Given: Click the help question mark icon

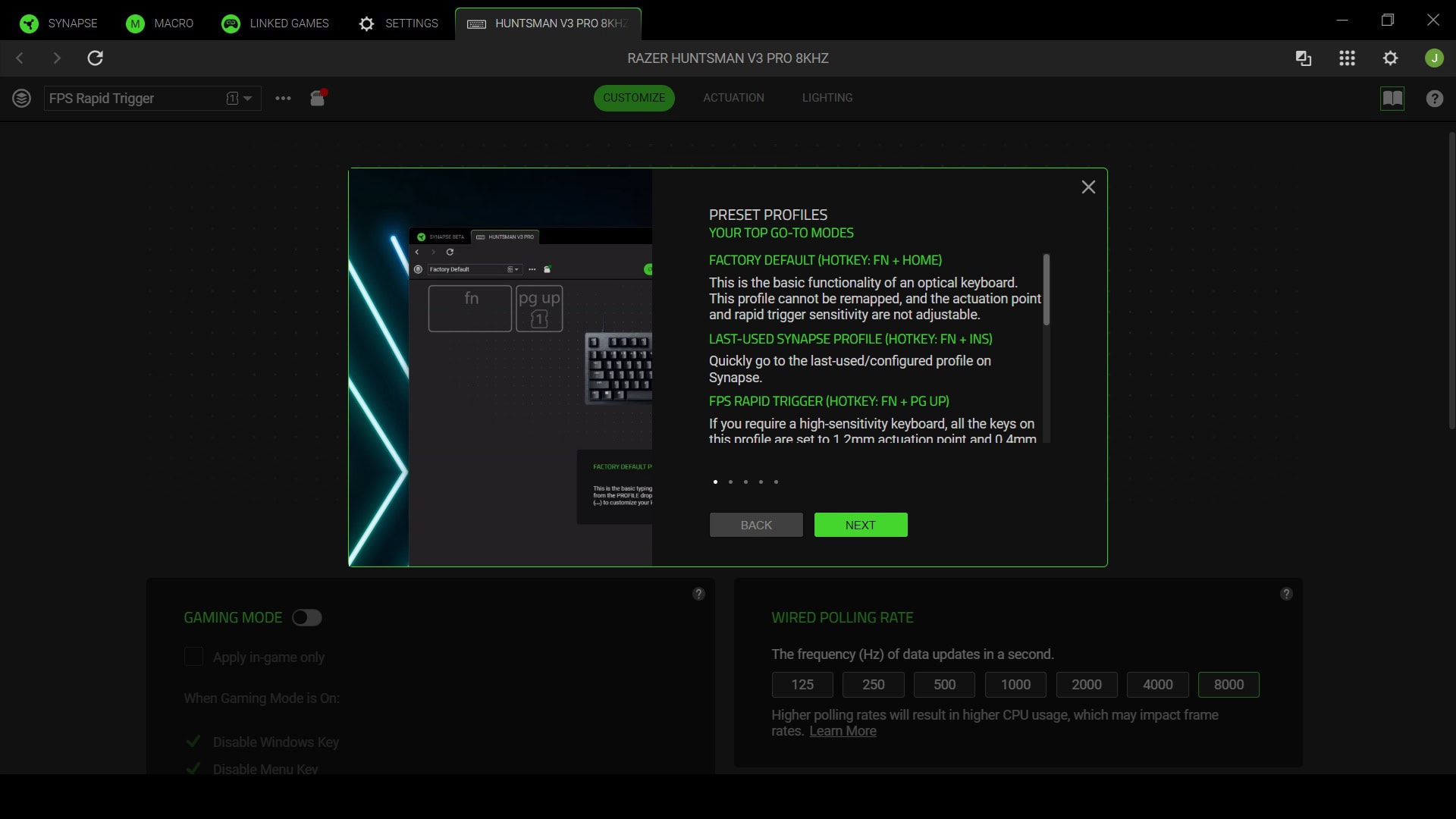Looking at the screenshot, I should click(1434, 99).
